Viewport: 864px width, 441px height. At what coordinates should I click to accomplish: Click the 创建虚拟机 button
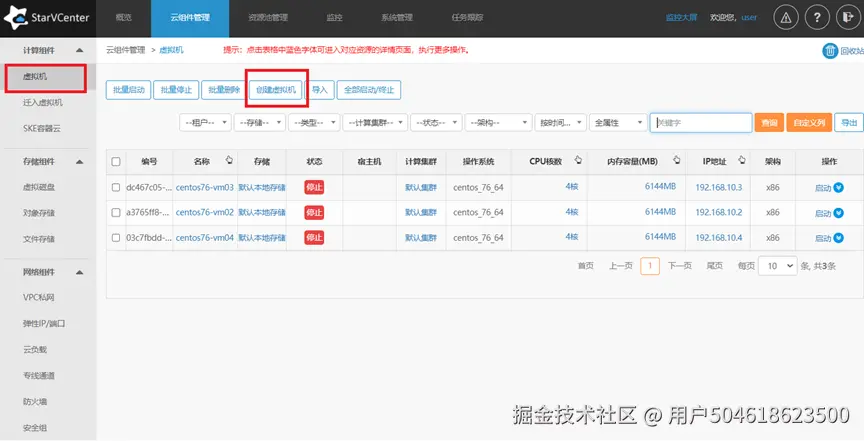click(x=276, y=90)
